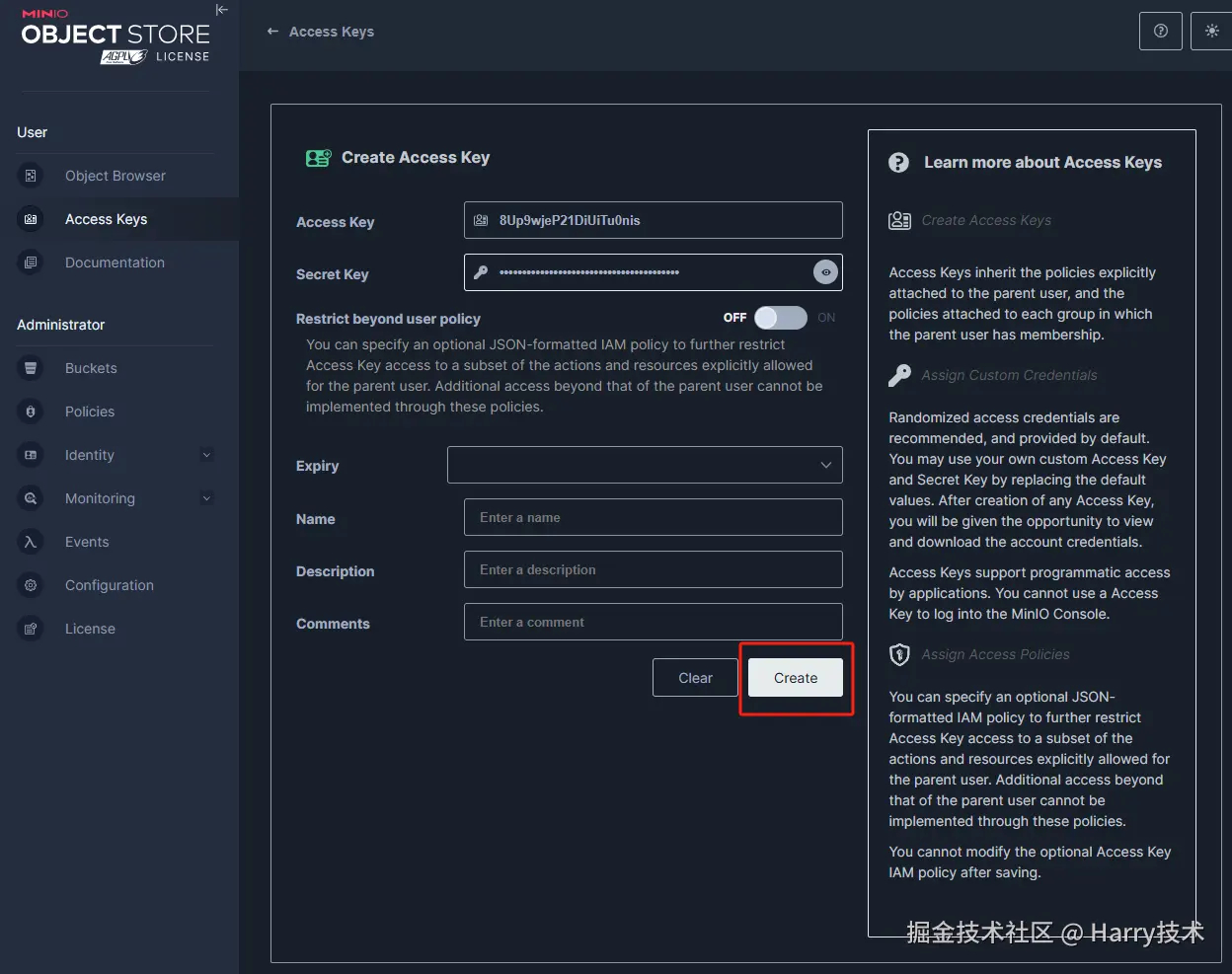Collapse the sidebar with the arrow icon

pos(222,10)
